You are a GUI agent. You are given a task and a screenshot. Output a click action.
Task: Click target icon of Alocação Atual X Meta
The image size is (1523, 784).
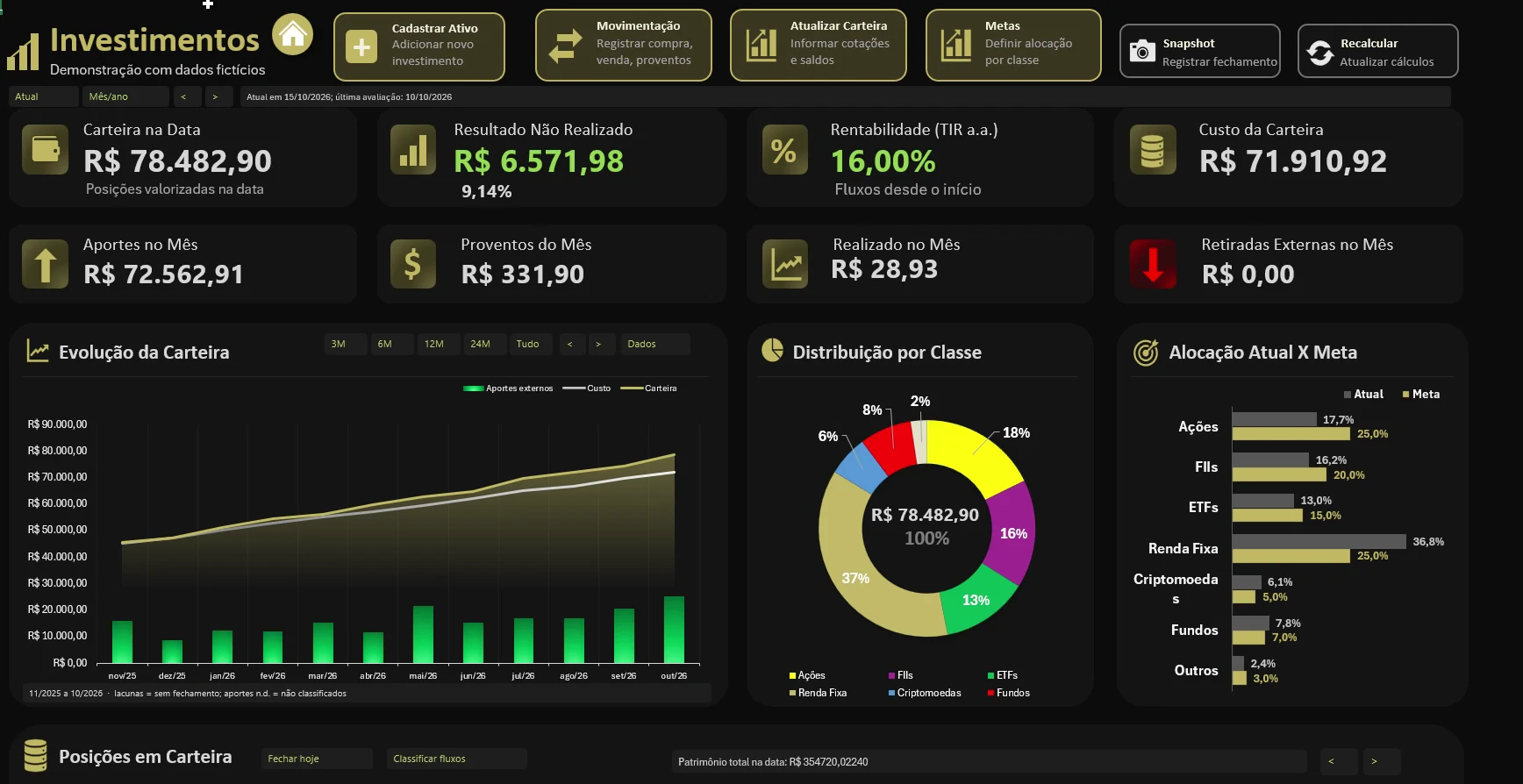1146,352
